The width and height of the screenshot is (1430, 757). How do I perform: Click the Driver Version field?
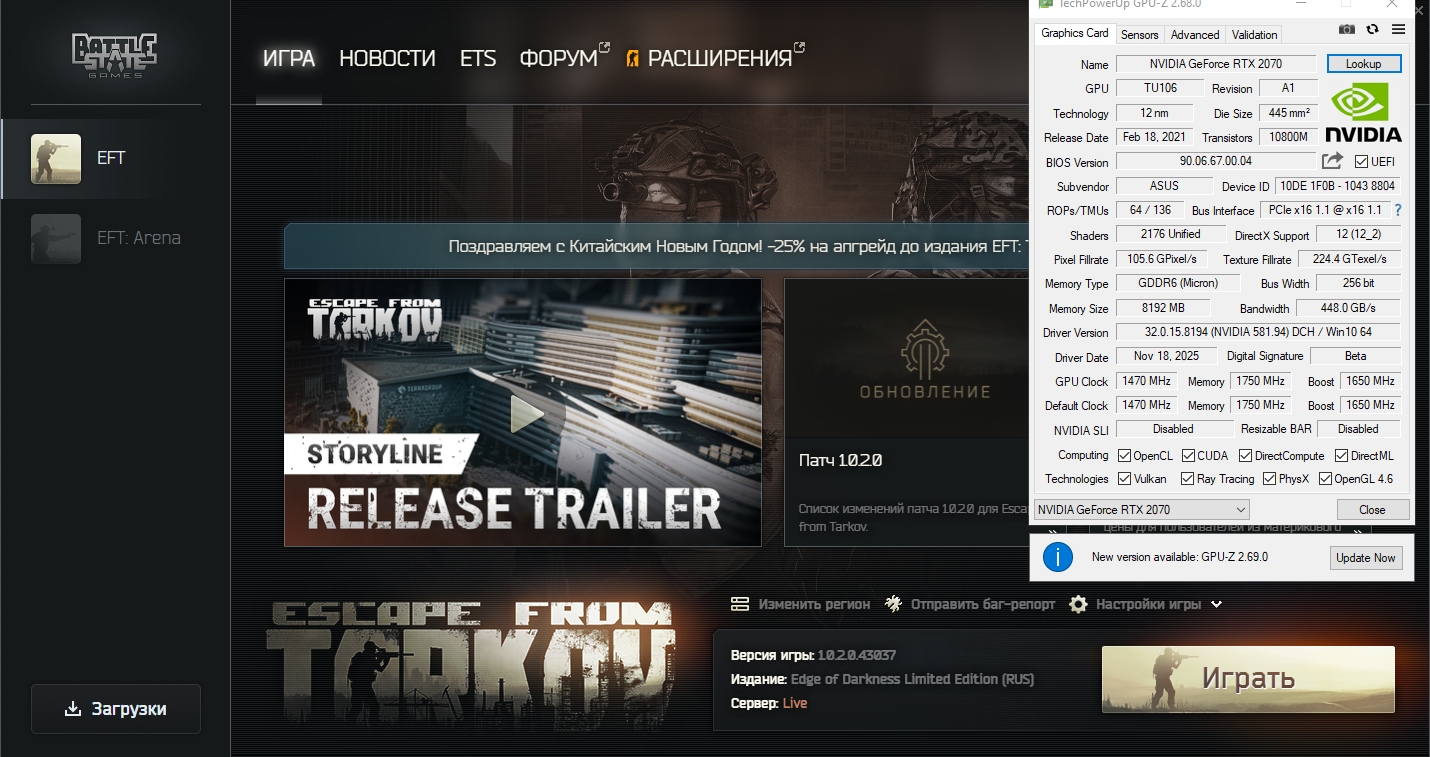[x=1258, y=332]
